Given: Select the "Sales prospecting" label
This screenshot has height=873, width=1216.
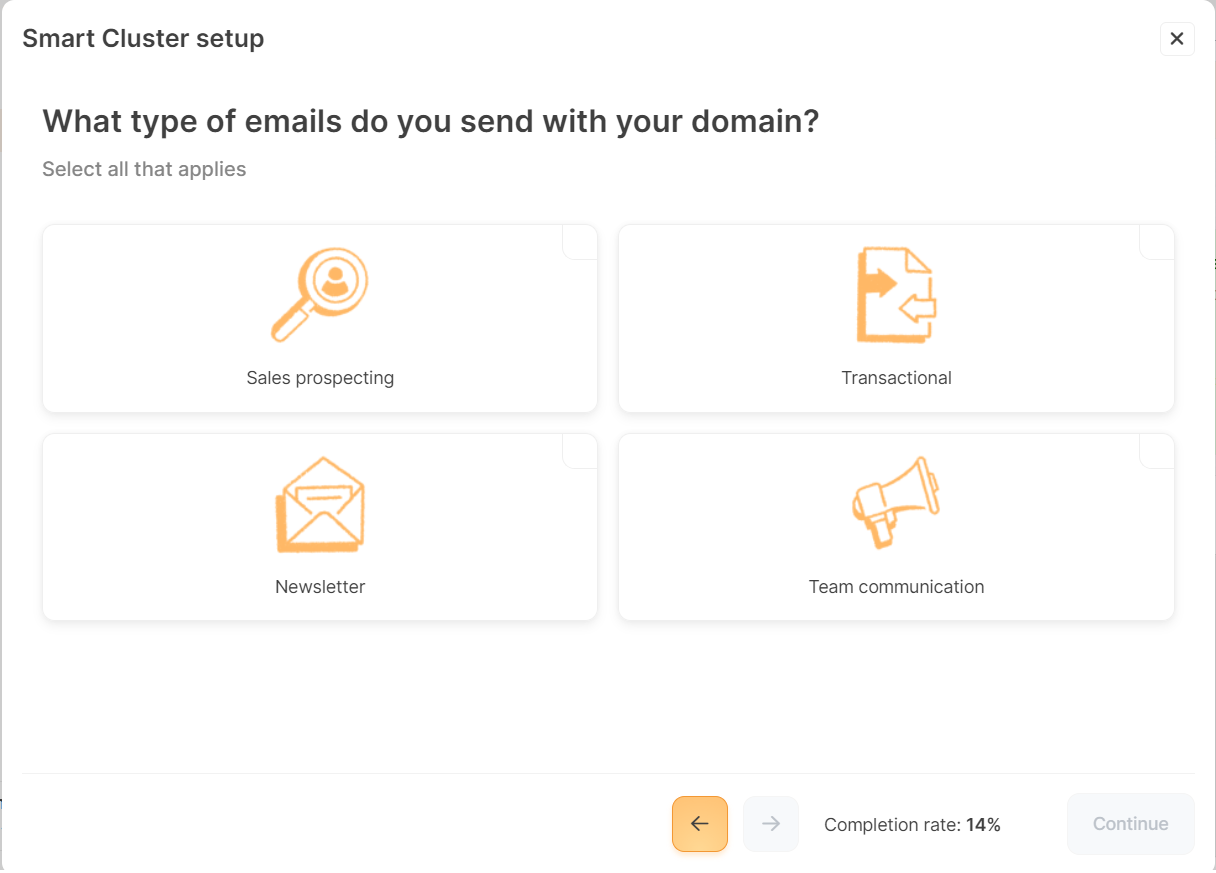Looking at the screenshot, I should coord(320,378).
